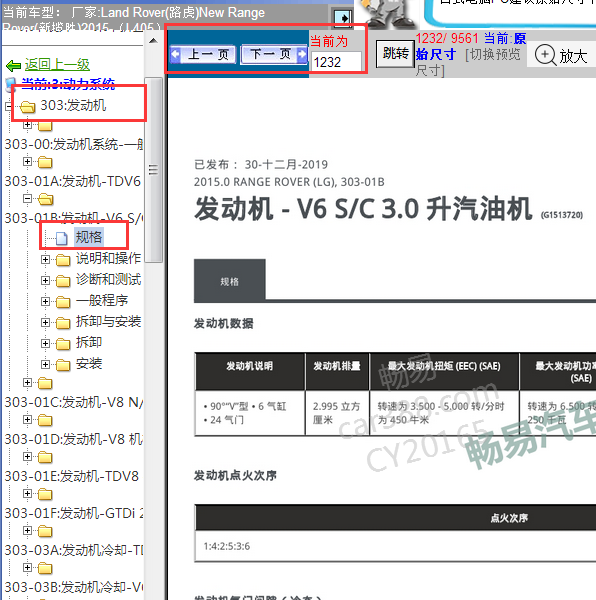Click the 安装 folder icon
Viewport: 596px width, 600px height.
pyautogui.click(x=63, y=365)
